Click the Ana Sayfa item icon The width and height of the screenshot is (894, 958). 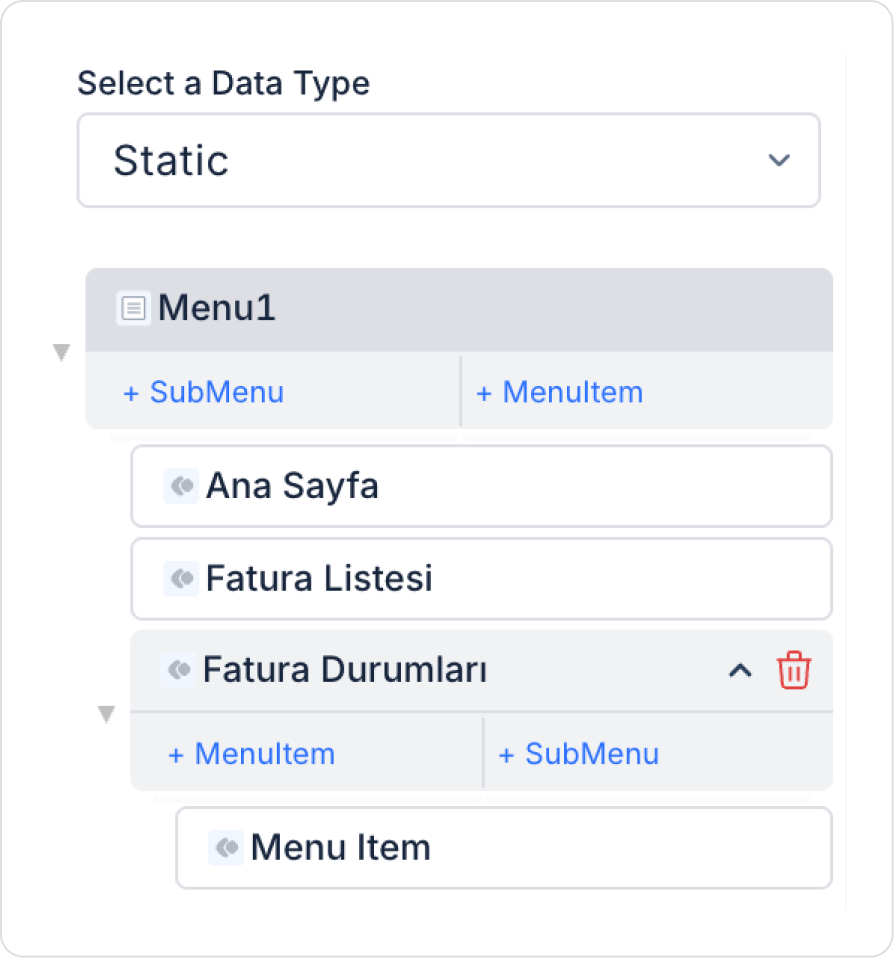pos(180,486)
